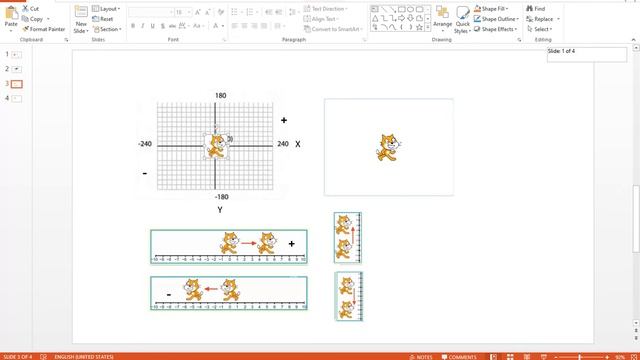
Task: Open the font name combo box
Action: coord(151,13)
